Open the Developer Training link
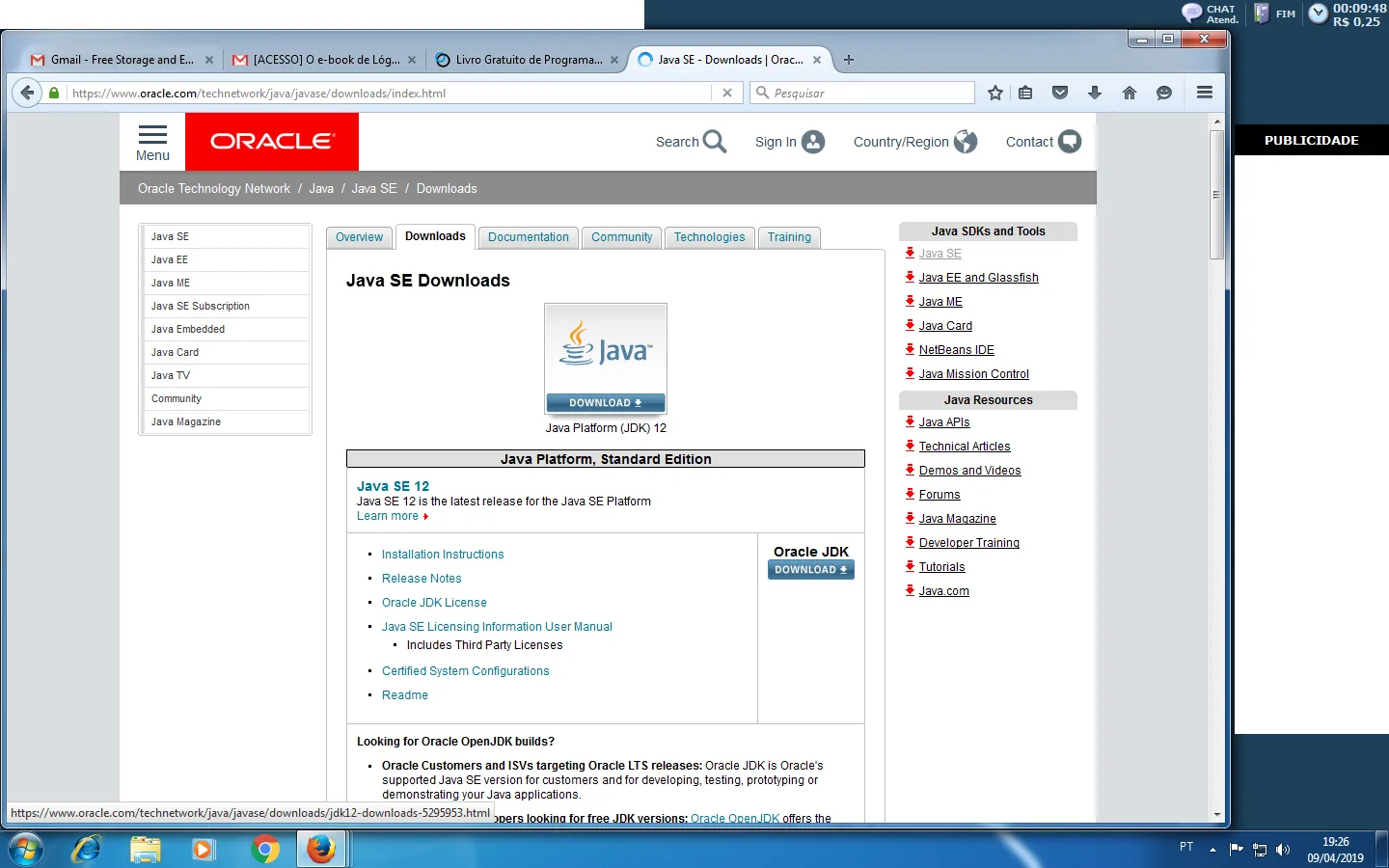 969,543
